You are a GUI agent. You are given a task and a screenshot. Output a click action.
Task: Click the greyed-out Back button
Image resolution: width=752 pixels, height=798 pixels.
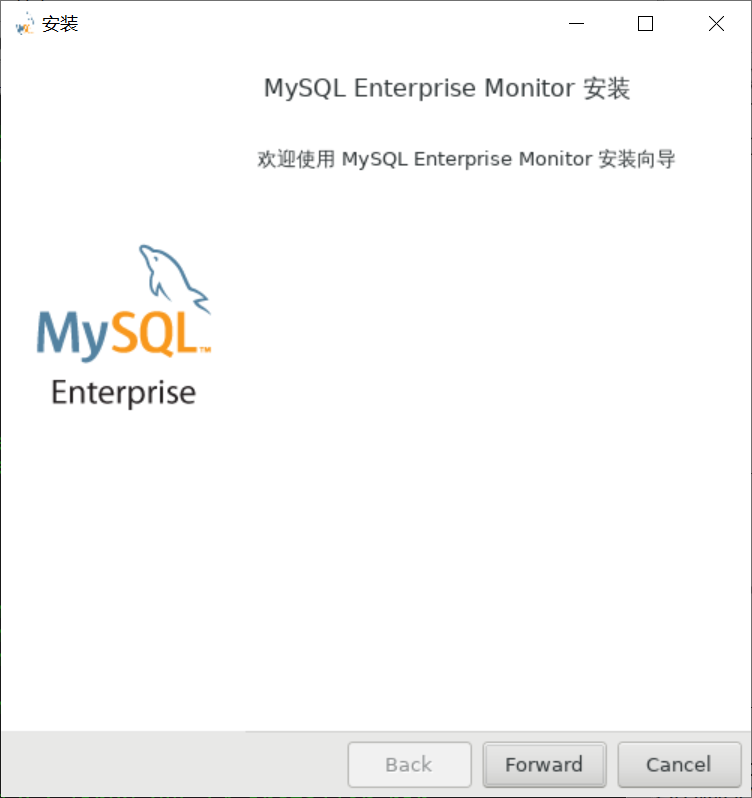(409, 765)
